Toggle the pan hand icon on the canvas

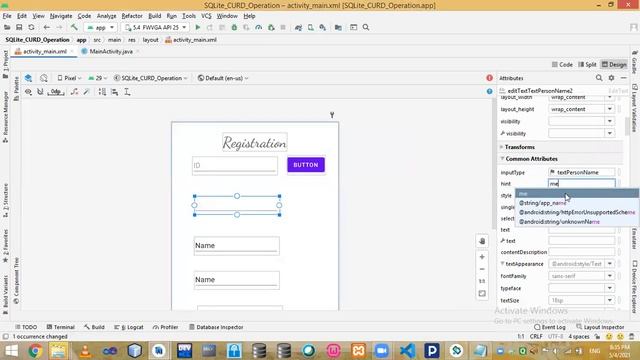pos(482,241)
